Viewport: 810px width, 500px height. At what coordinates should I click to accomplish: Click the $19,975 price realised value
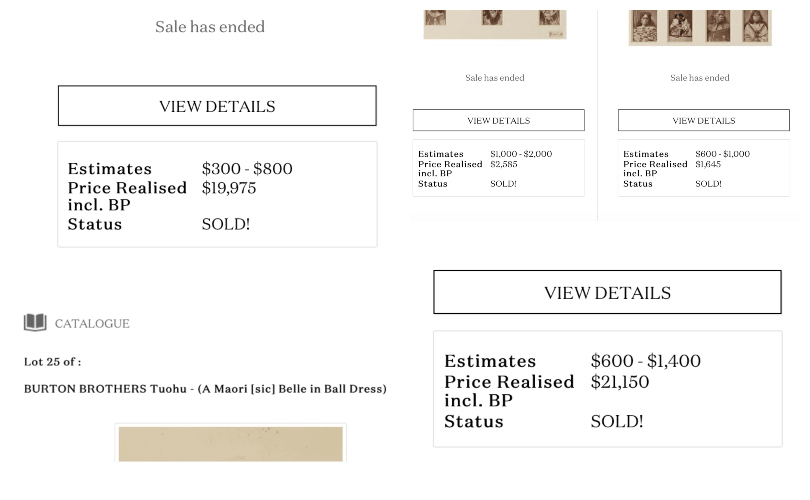click(229, 187)
